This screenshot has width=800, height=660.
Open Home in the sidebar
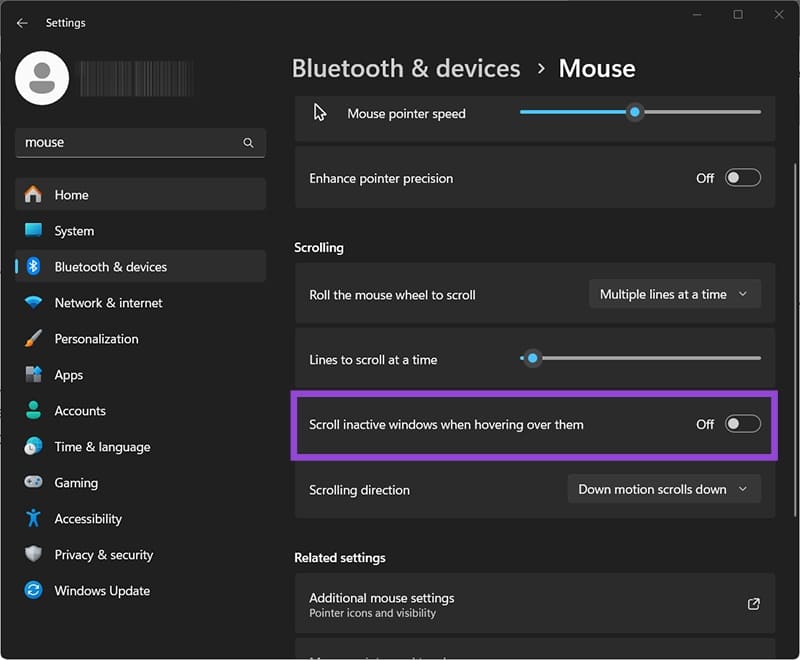click(140, 194)
